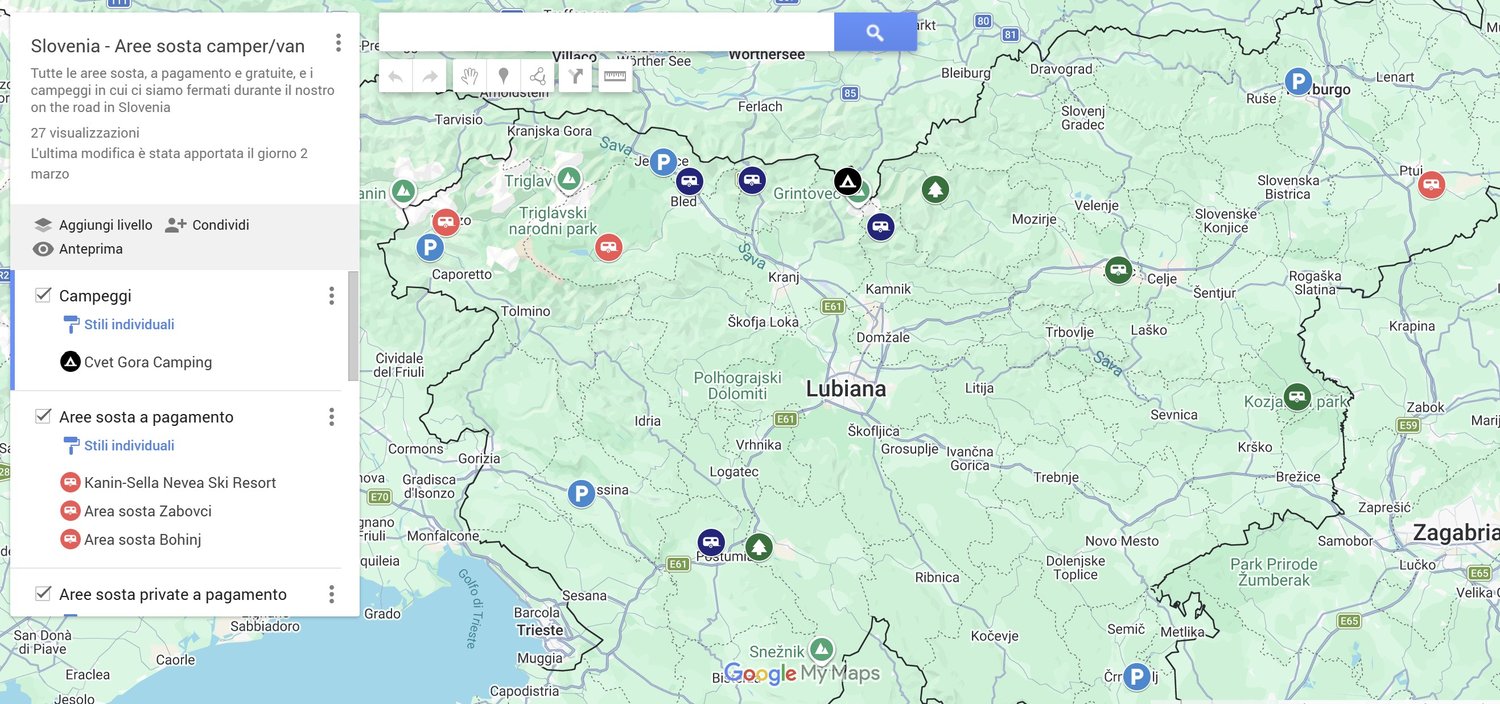Toggle Aree sosta a pagamento checkbox
Viewport: 1500px width, 704px height.
43,416
